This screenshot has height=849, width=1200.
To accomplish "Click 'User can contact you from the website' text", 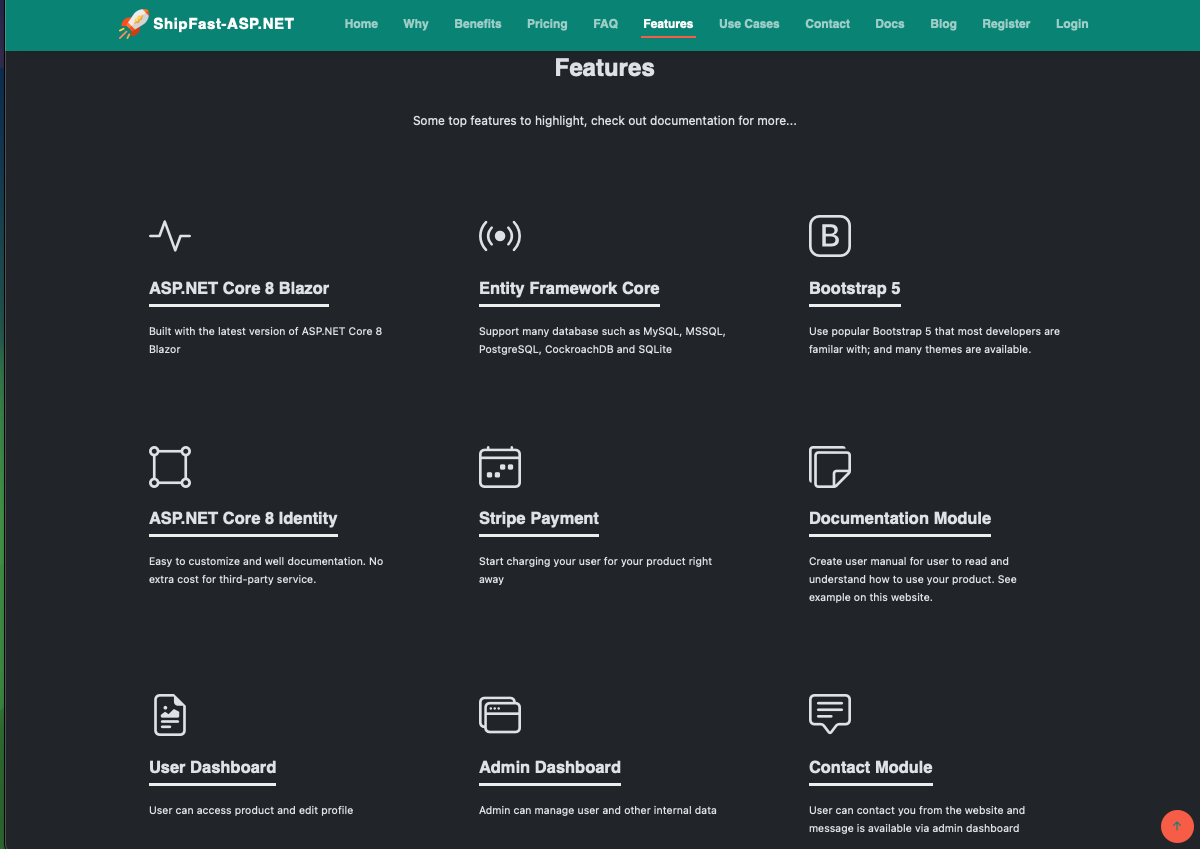I will [x=917, y=819].
